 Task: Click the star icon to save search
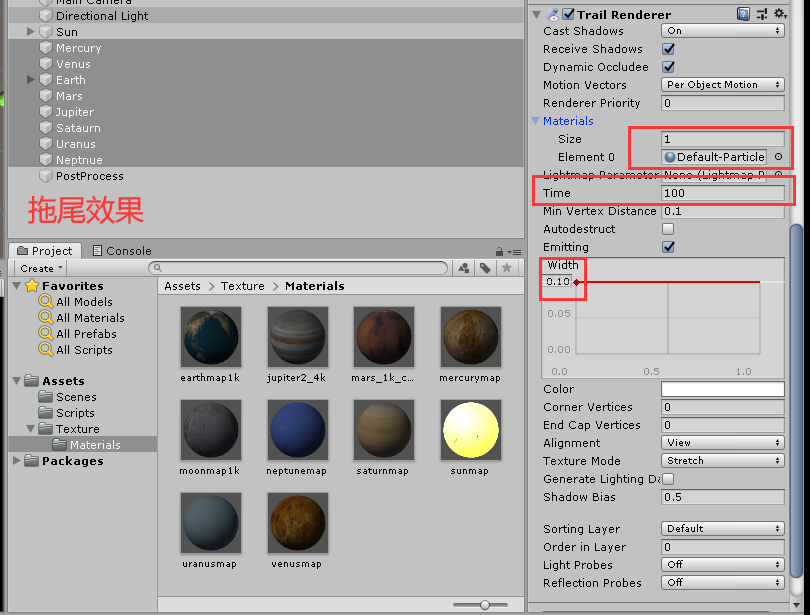point(505,268)
